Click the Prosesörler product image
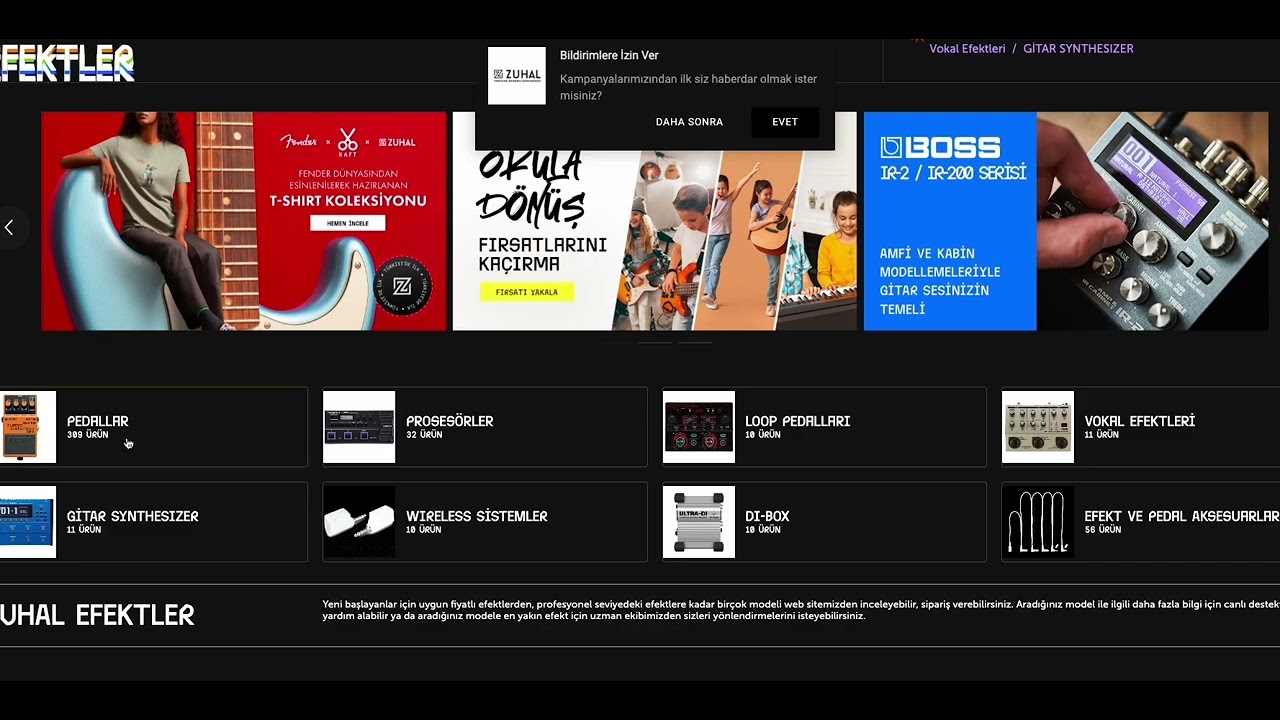The height and width of the screenshot is (720, 1280). (359, 427)
